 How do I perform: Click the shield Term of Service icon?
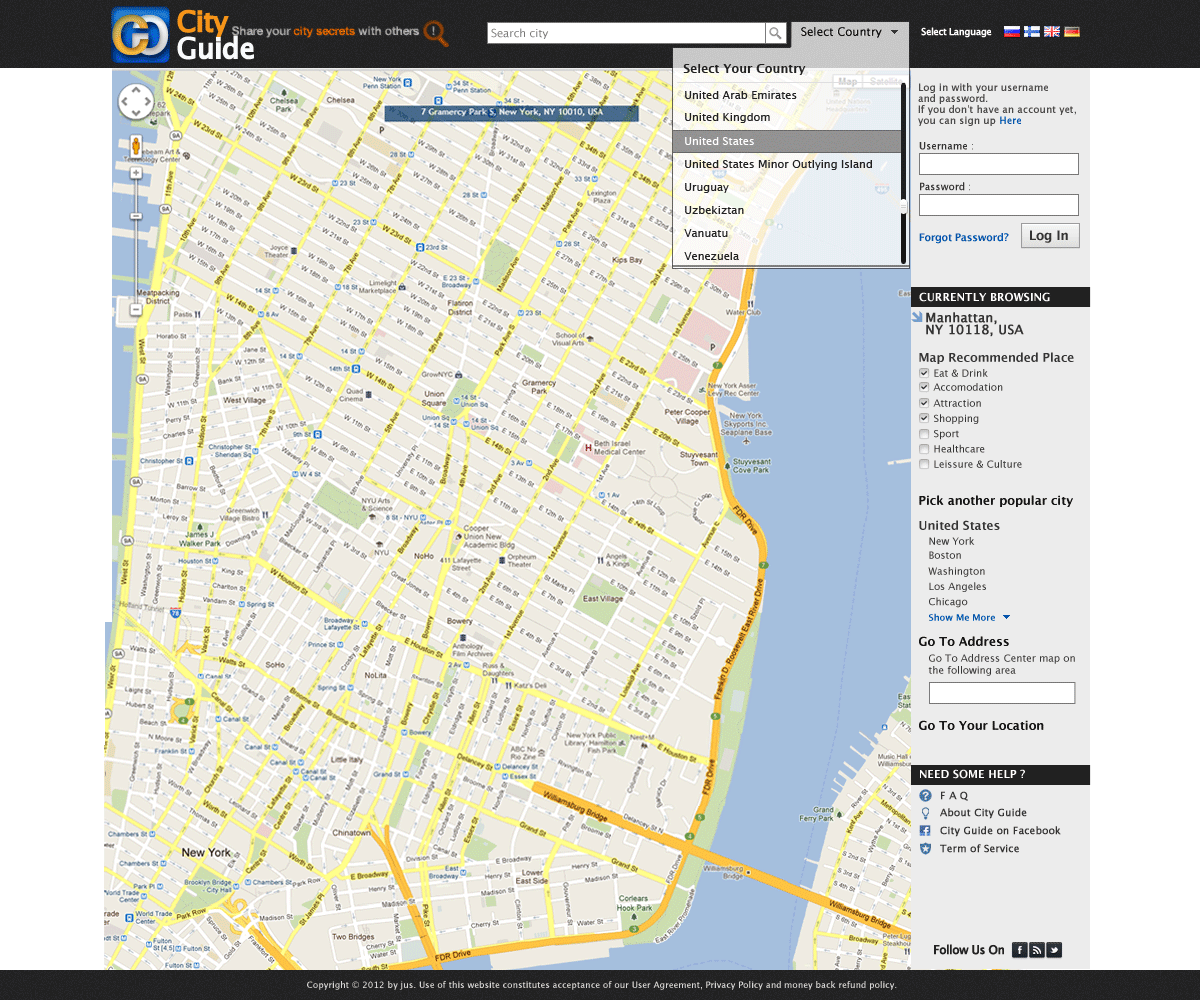pos(925,849)
